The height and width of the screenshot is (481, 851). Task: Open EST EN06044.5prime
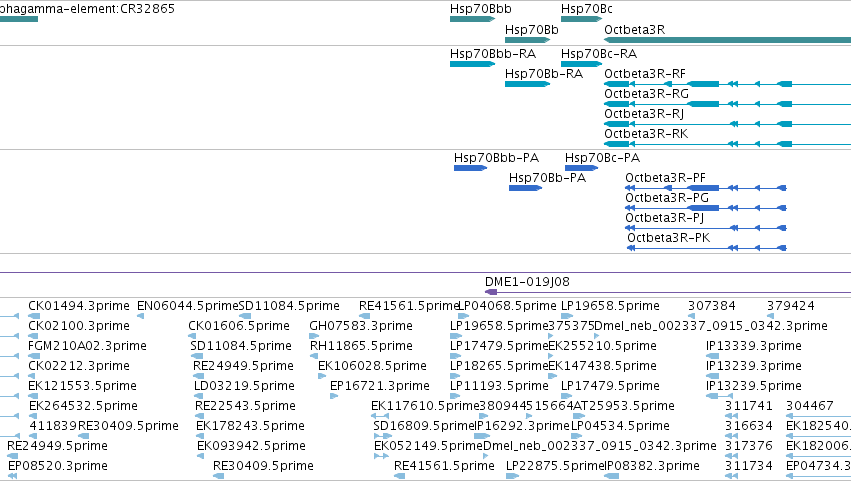(187, 306)
